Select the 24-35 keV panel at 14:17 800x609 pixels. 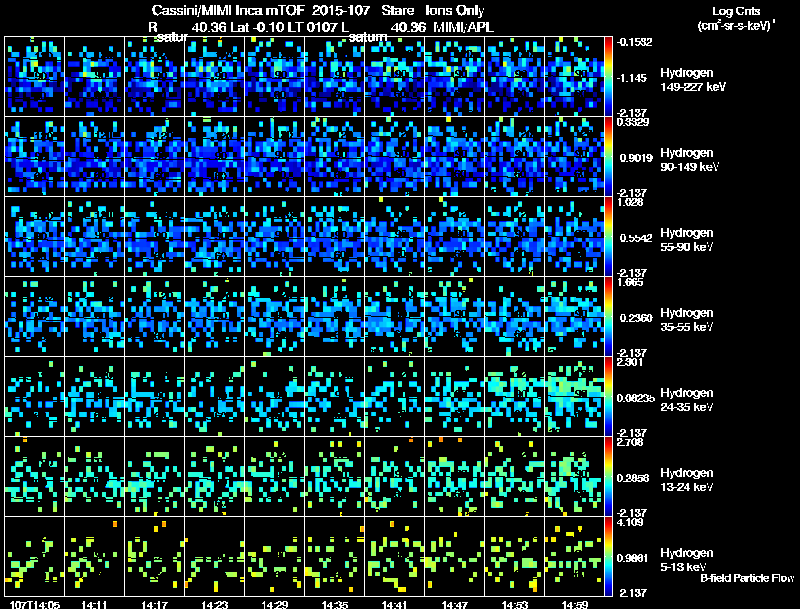pyautogui.click(x=154, y=396)
